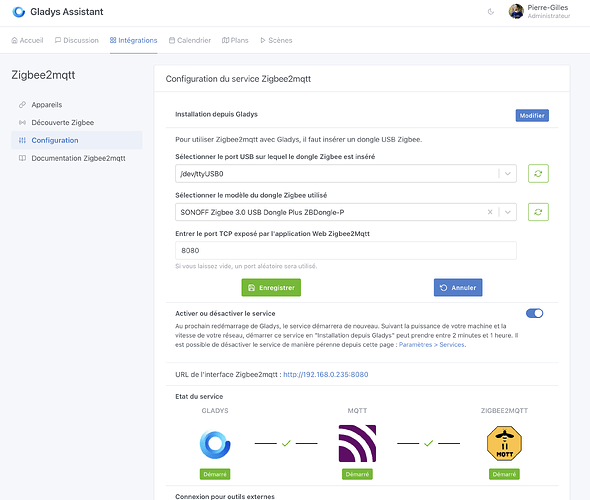The width and height of the screenshot is (590, 500).
Task: Refresh the Zigbee dongle model list
Action: 538,212
